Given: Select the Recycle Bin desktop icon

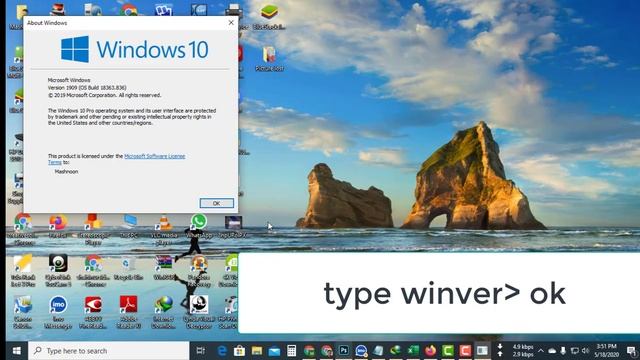Looking at the screenshot, I should pyautogui.click(x=129, y=268).
